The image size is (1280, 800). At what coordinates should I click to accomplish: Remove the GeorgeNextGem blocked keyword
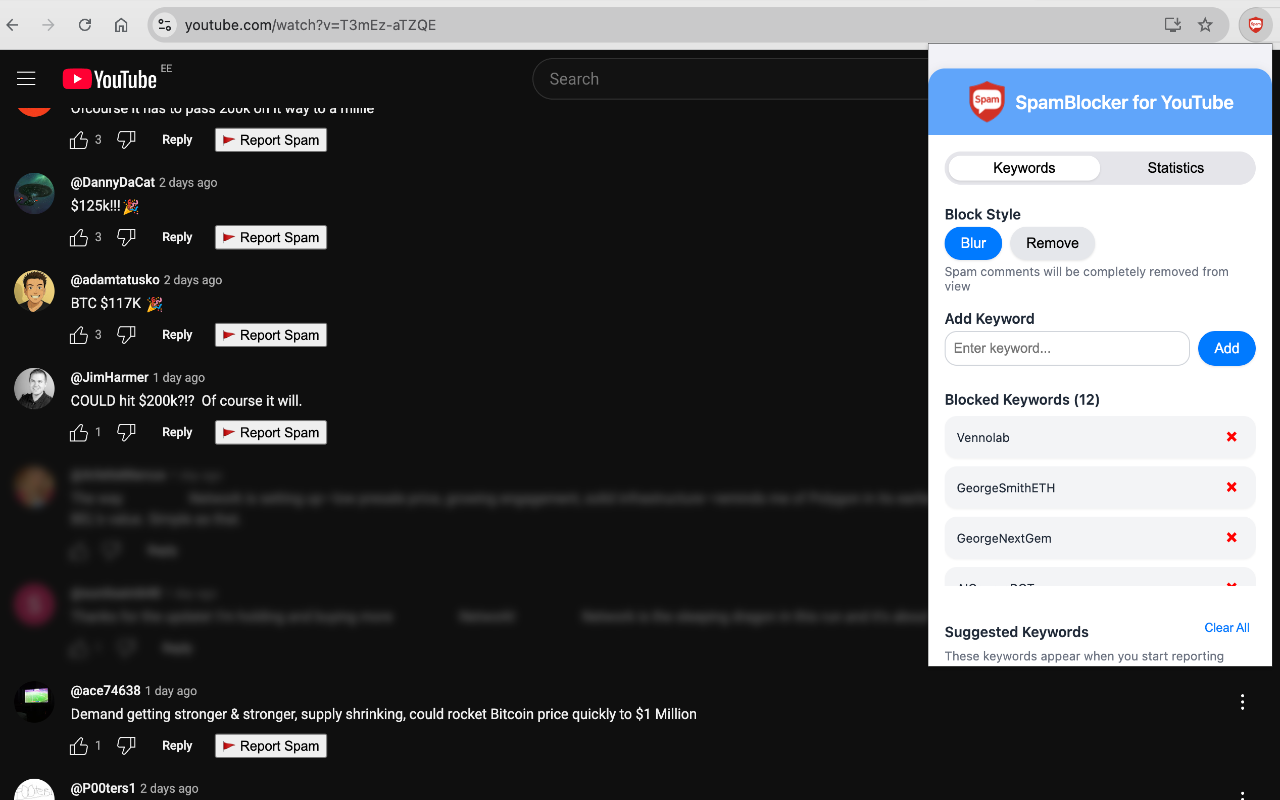tap(1232, 537)
